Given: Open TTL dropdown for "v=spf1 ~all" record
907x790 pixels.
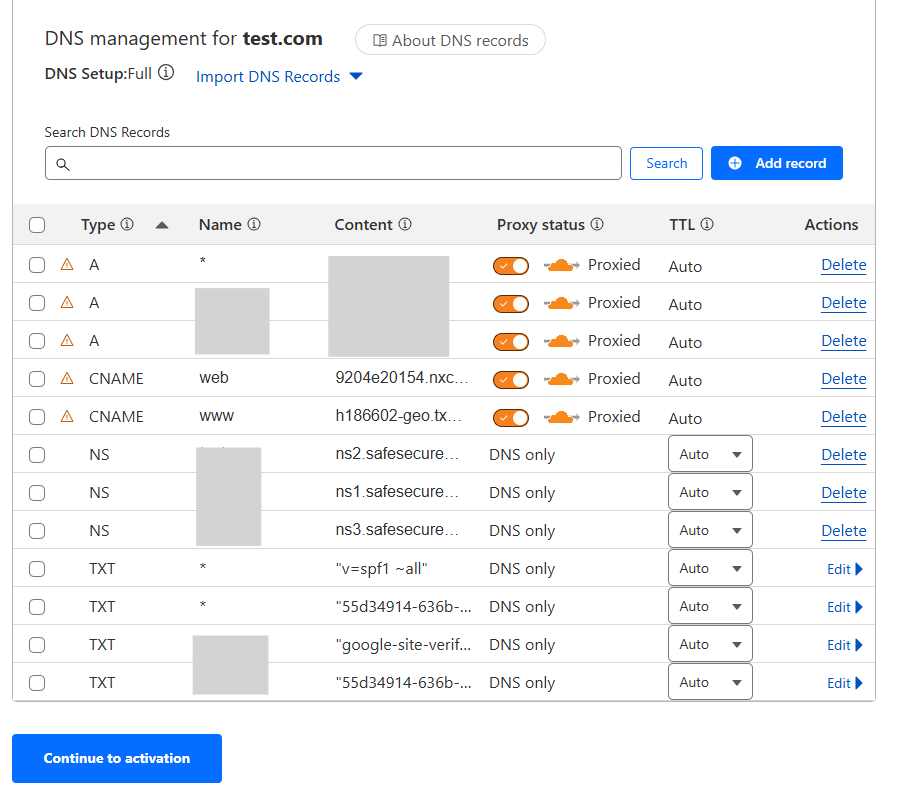Looking at the screenshot, I should [x=710, y=568].
